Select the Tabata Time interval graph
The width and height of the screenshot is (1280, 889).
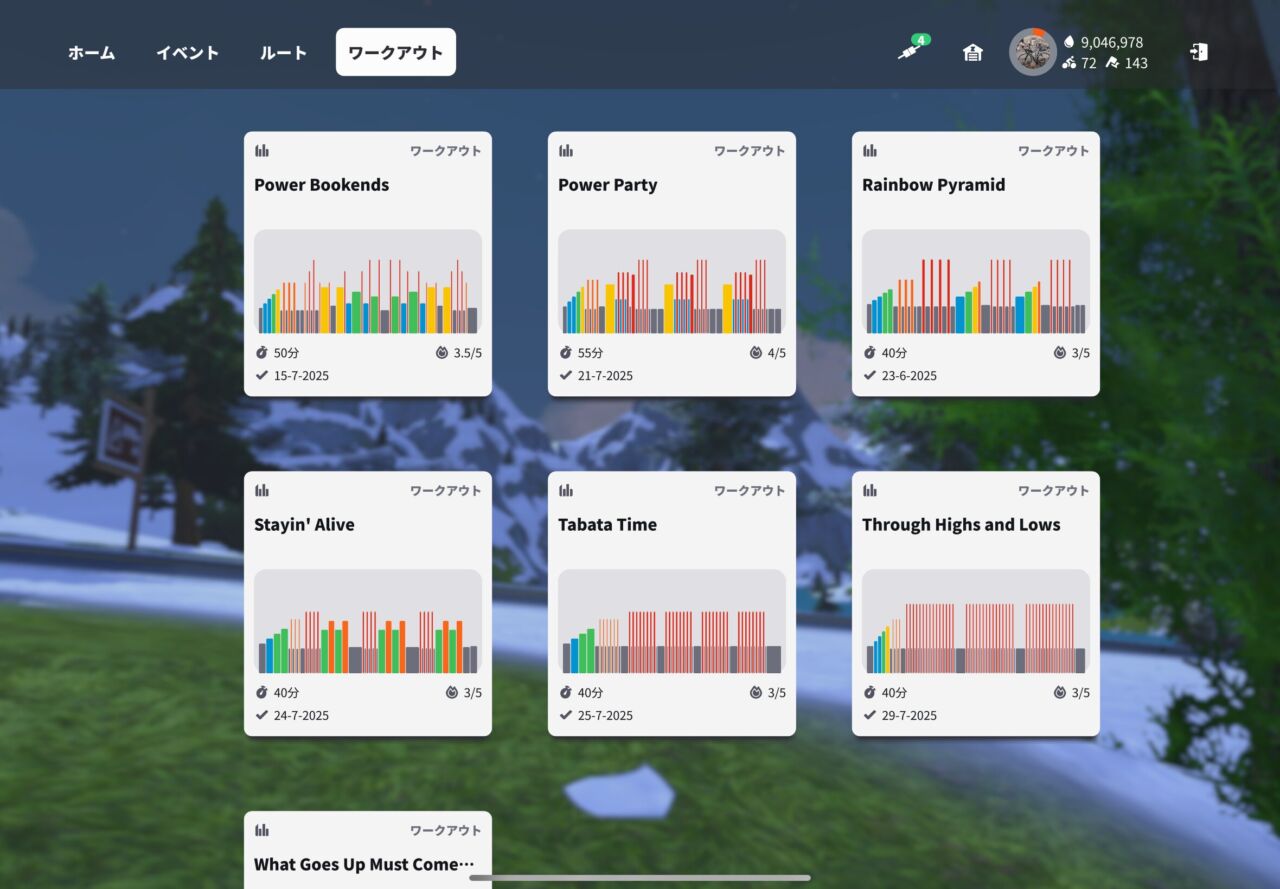pos(672,623)
